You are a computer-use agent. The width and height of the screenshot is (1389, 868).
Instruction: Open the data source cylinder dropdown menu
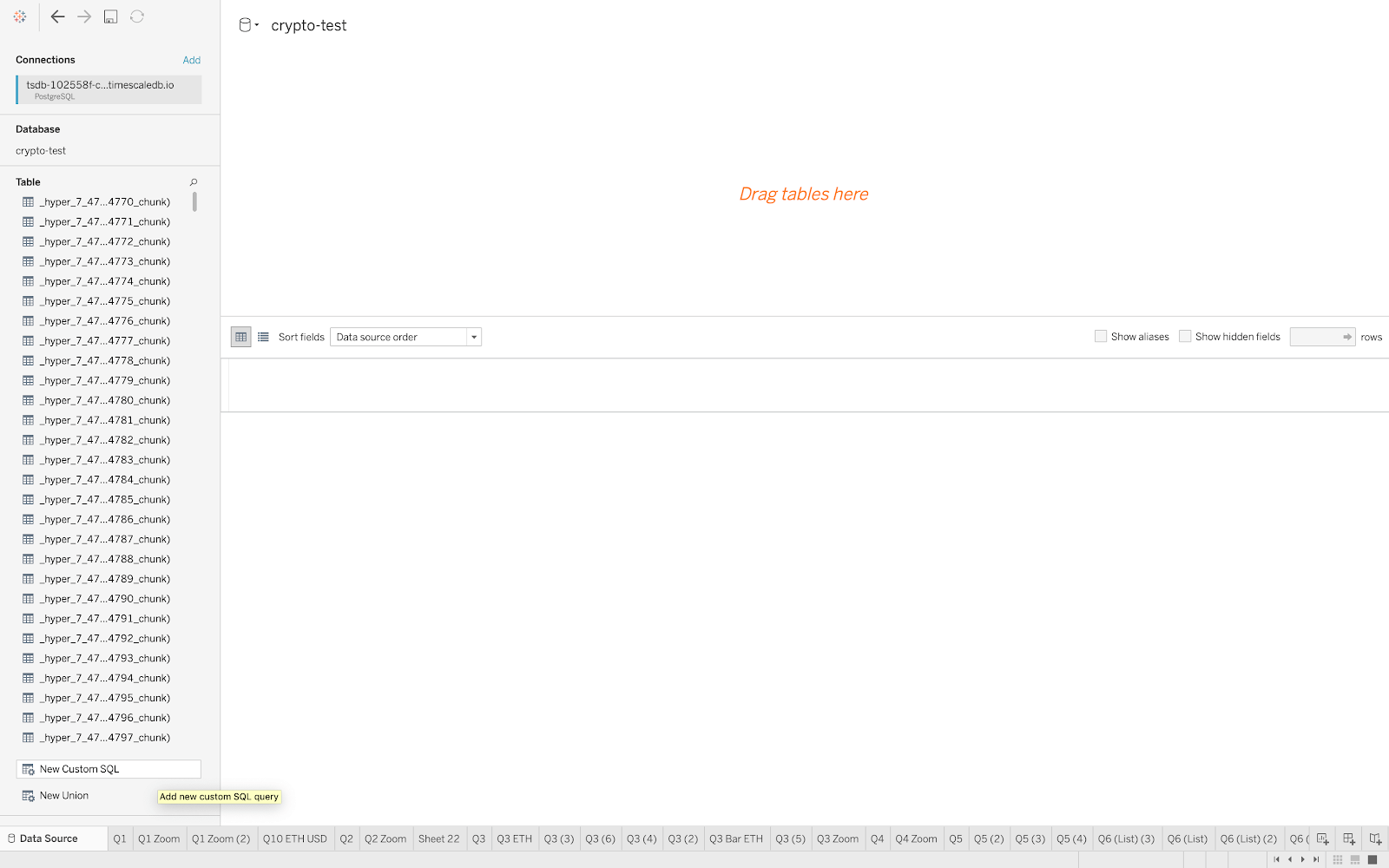coord(248,25)
